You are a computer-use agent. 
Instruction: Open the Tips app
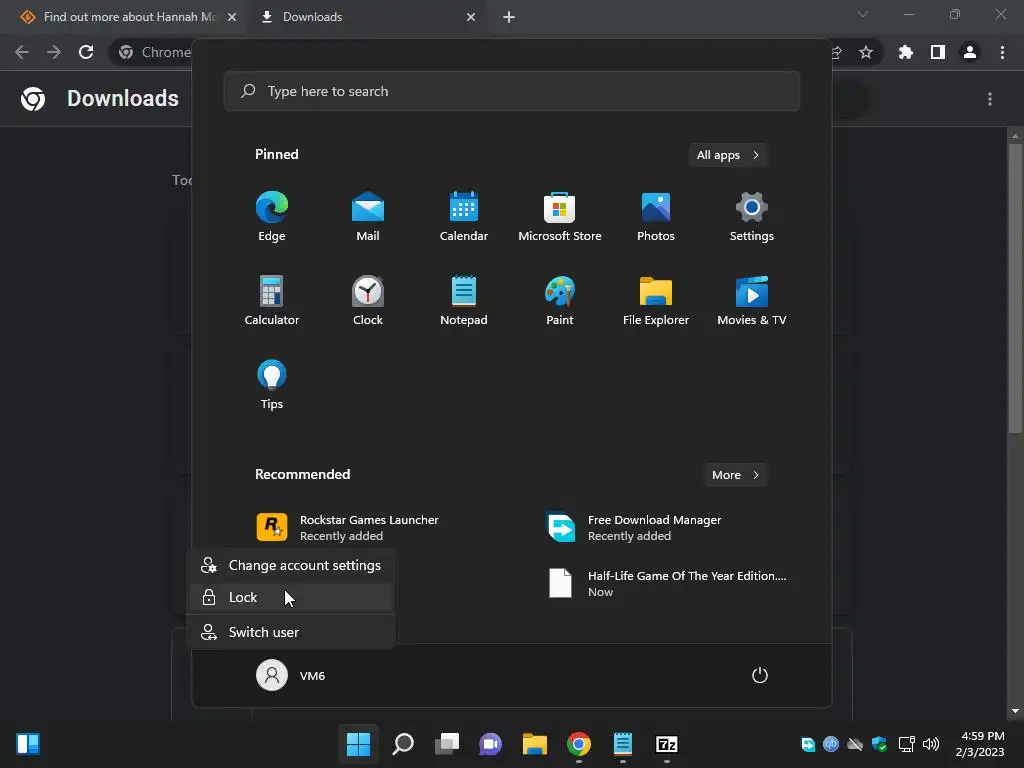pyautogui.click(x=272, y=385)
